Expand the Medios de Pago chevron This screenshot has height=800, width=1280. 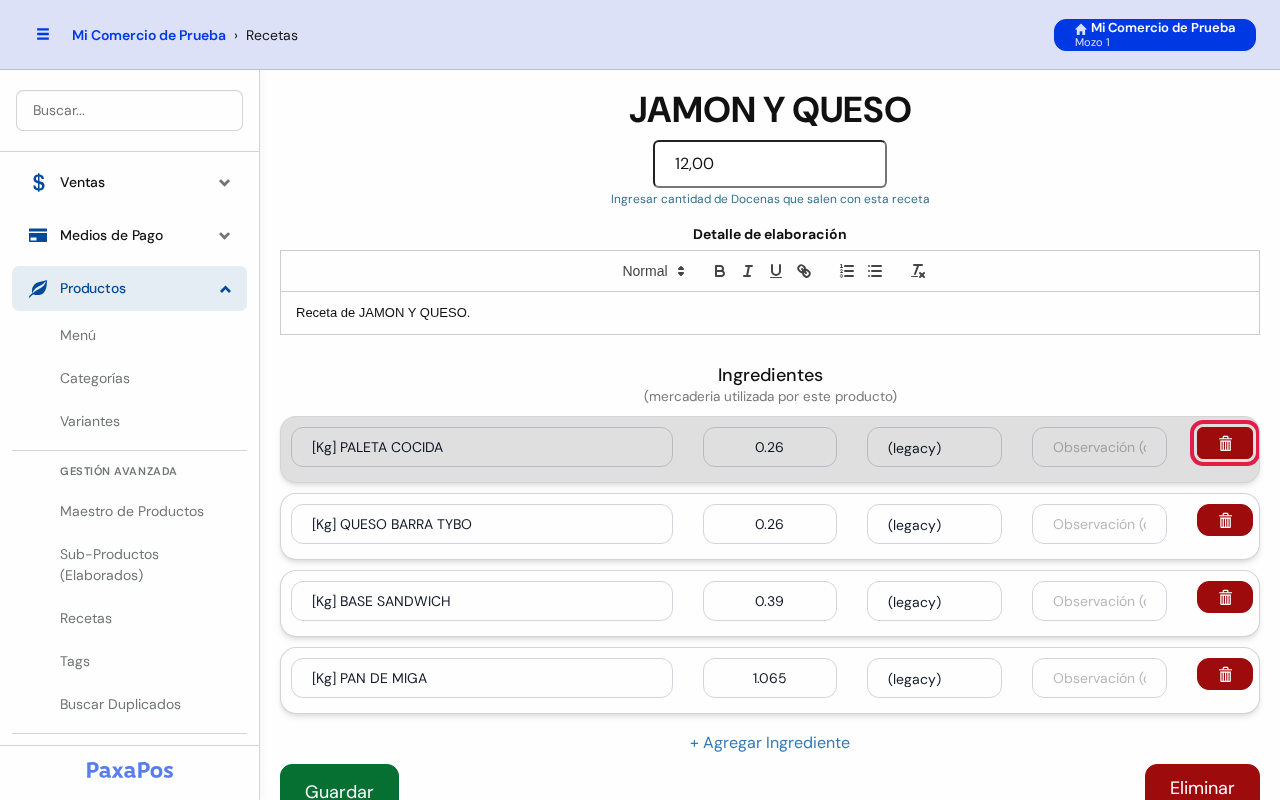225,236
